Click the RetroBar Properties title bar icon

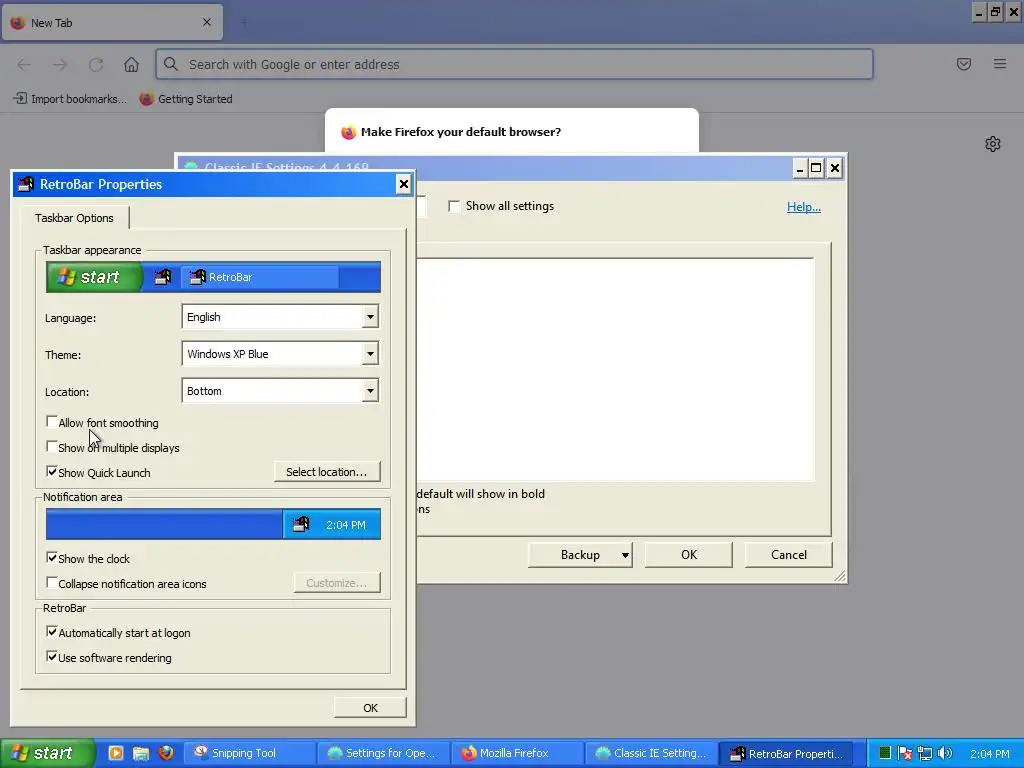tap(25, 184)
